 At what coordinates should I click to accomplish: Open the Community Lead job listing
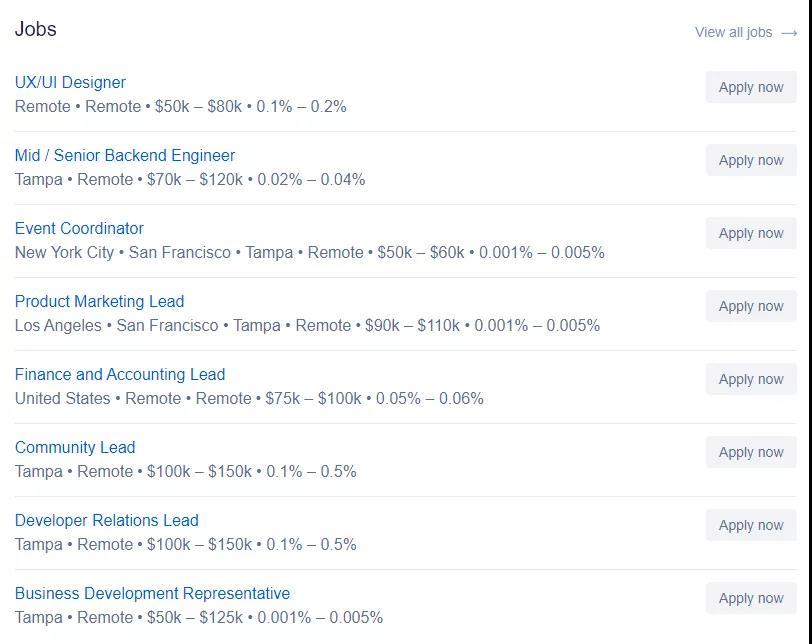75,447
